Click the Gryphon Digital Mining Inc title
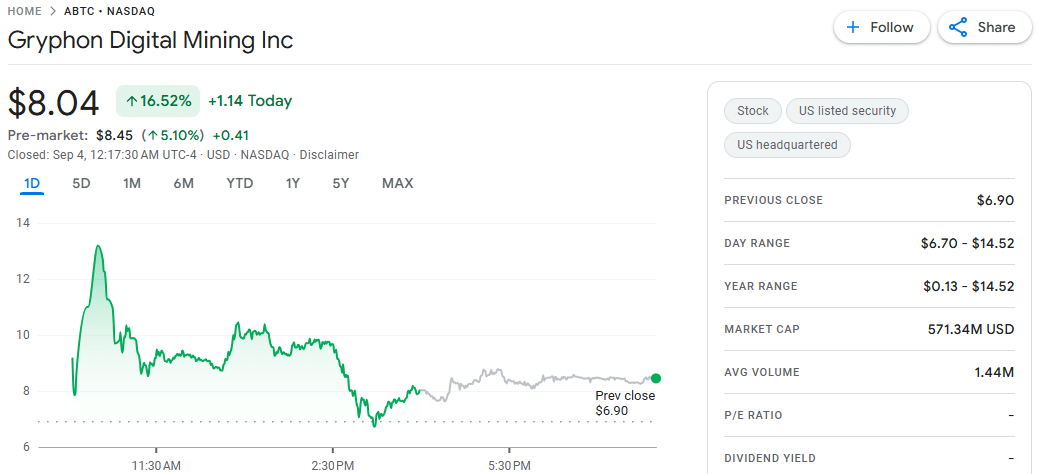This screenshot has height=474, width=1040. coord(151,40)
